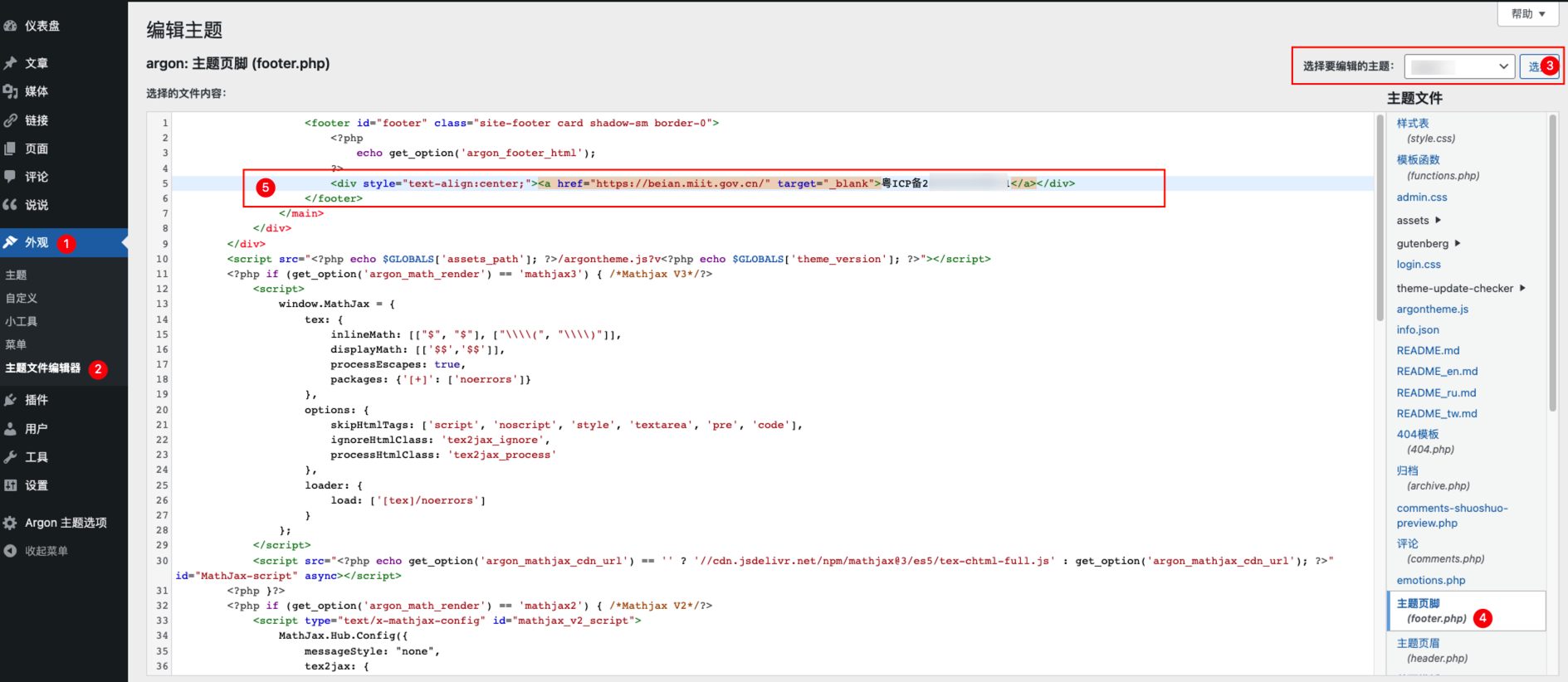Screen dimensions: 1568x682
Task: Click the user icon beside 用户
Action: pos(10,429)
